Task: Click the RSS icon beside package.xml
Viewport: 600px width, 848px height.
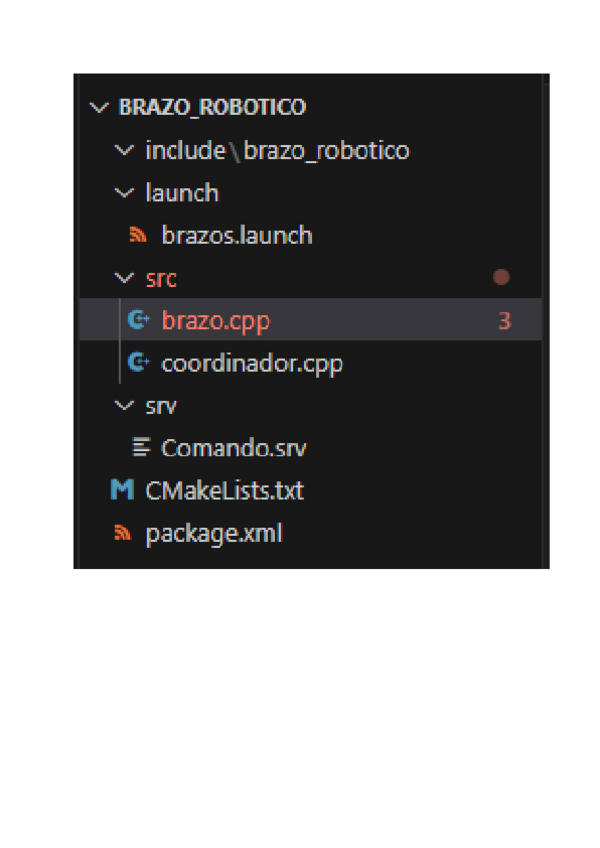Action: [x=122, y=534]
